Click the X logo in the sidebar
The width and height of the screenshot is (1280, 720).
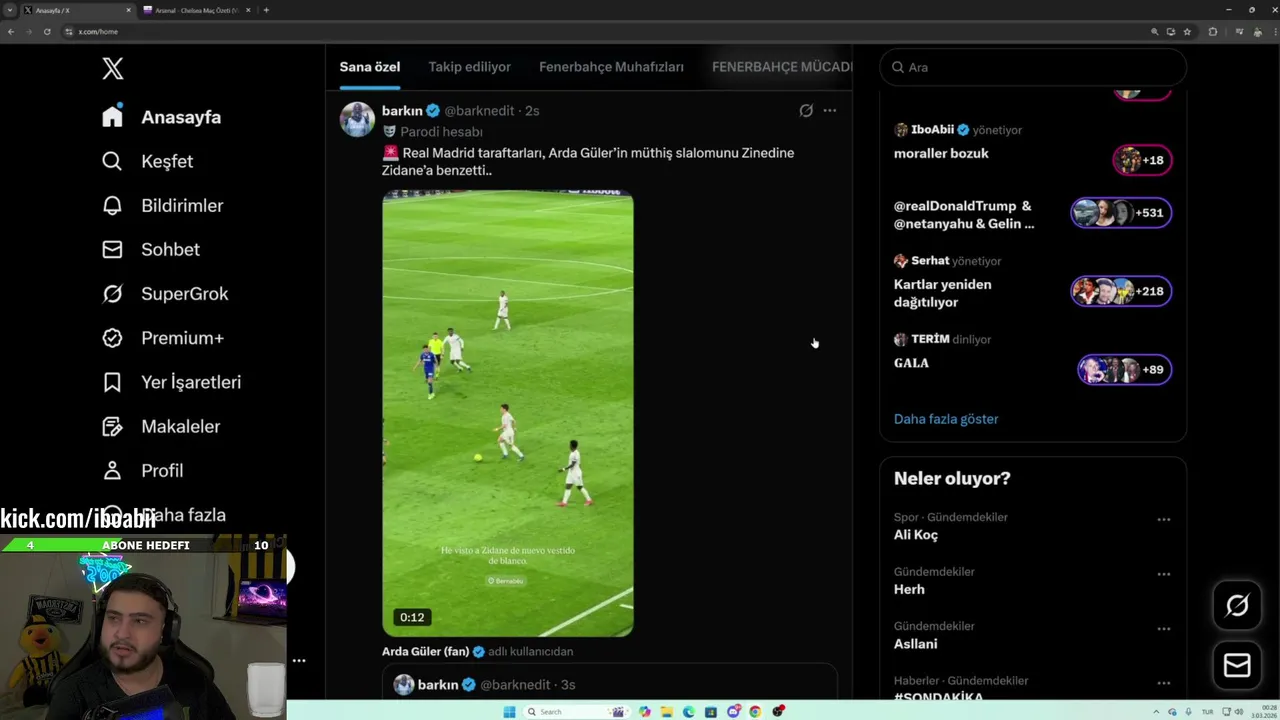click(113, 68)
